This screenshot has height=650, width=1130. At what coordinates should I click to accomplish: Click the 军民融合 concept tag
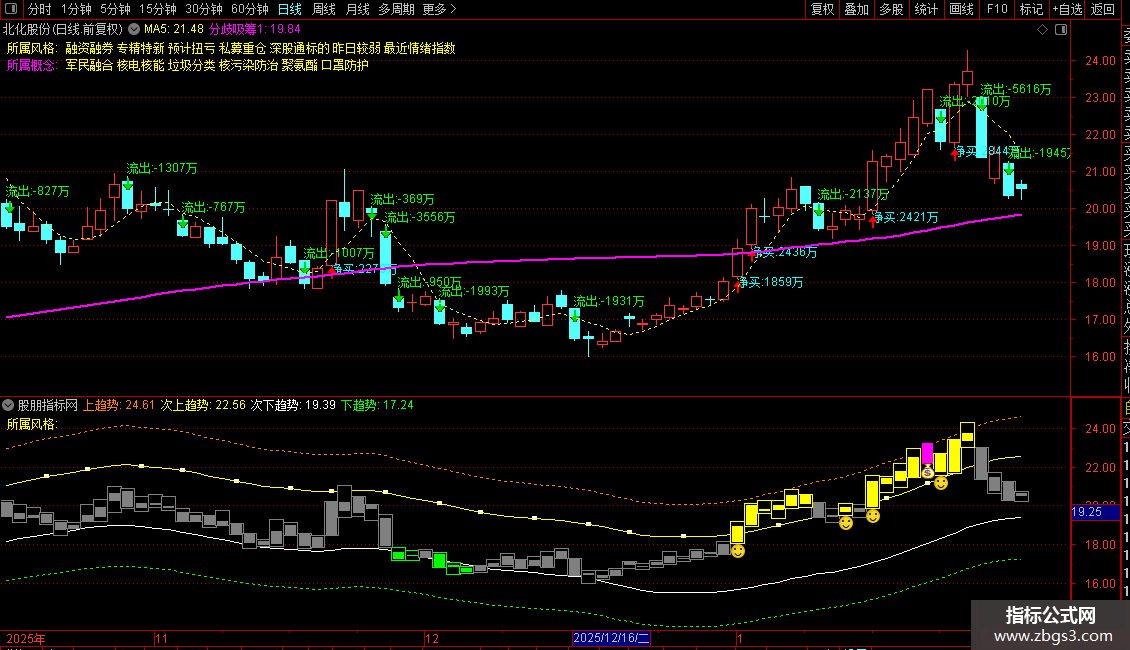coord(89,65)
